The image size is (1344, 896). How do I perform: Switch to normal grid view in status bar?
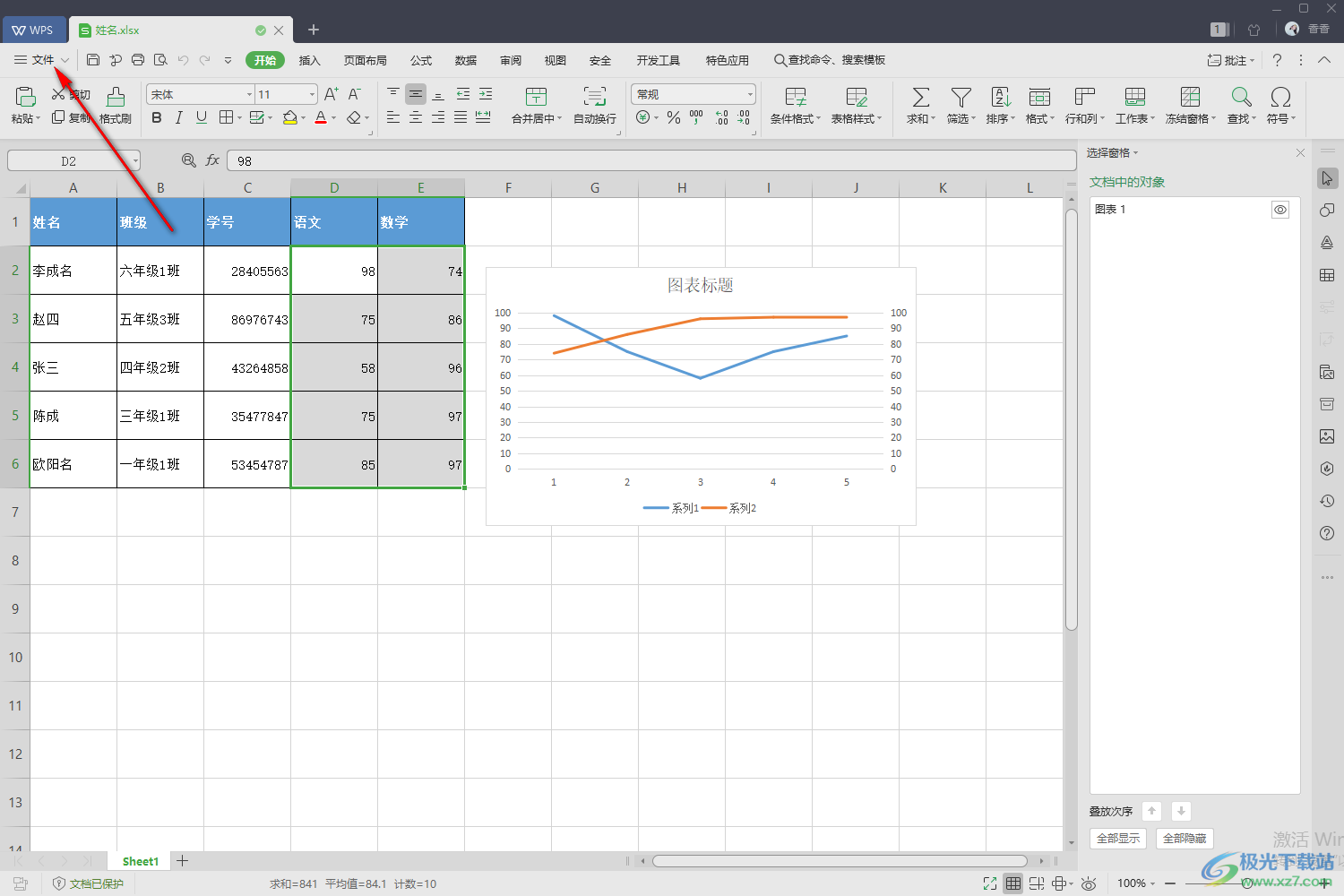(1013, 883)
